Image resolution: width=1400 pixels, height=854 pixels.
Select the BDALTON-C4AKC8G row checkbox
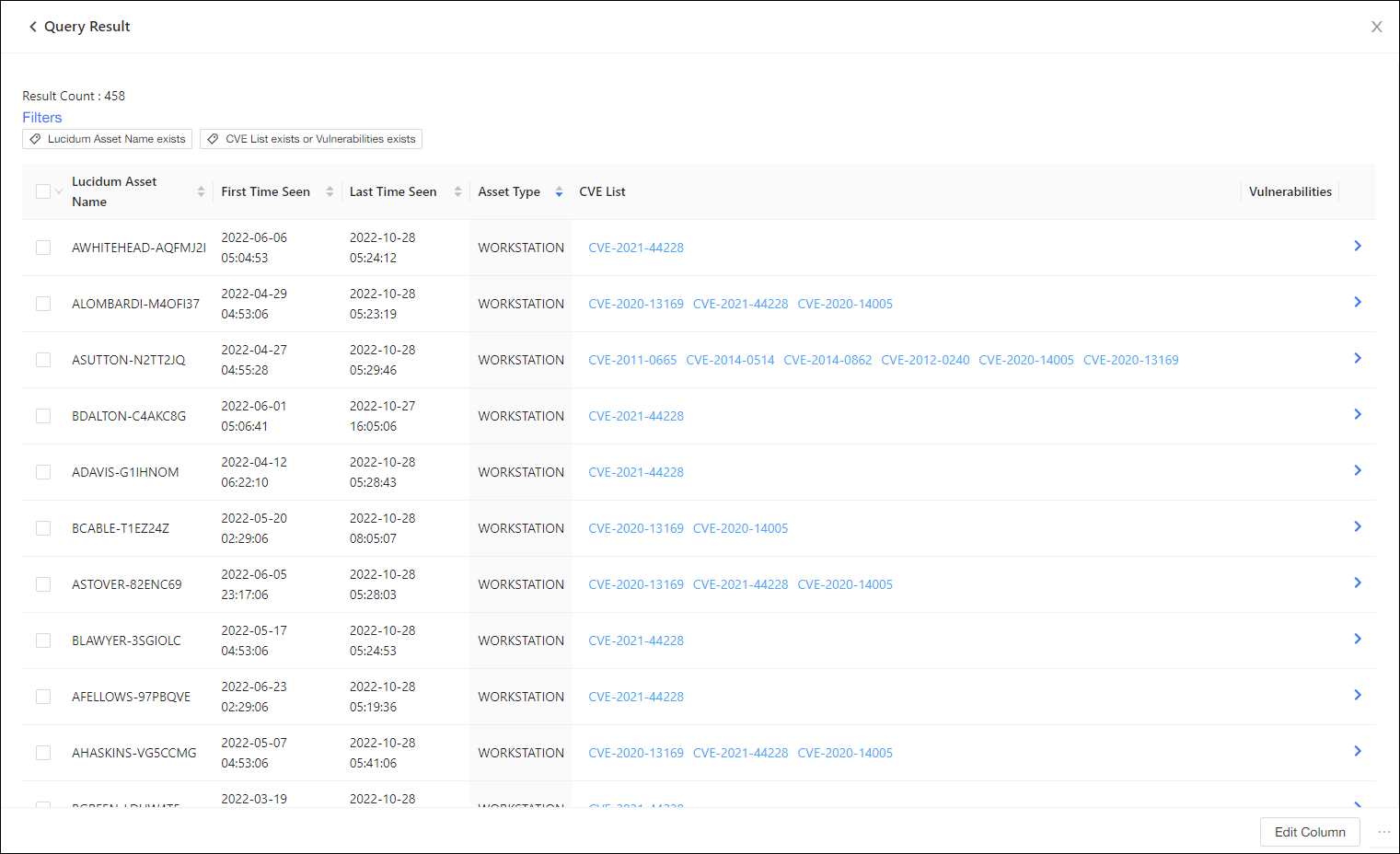point(43,416)
